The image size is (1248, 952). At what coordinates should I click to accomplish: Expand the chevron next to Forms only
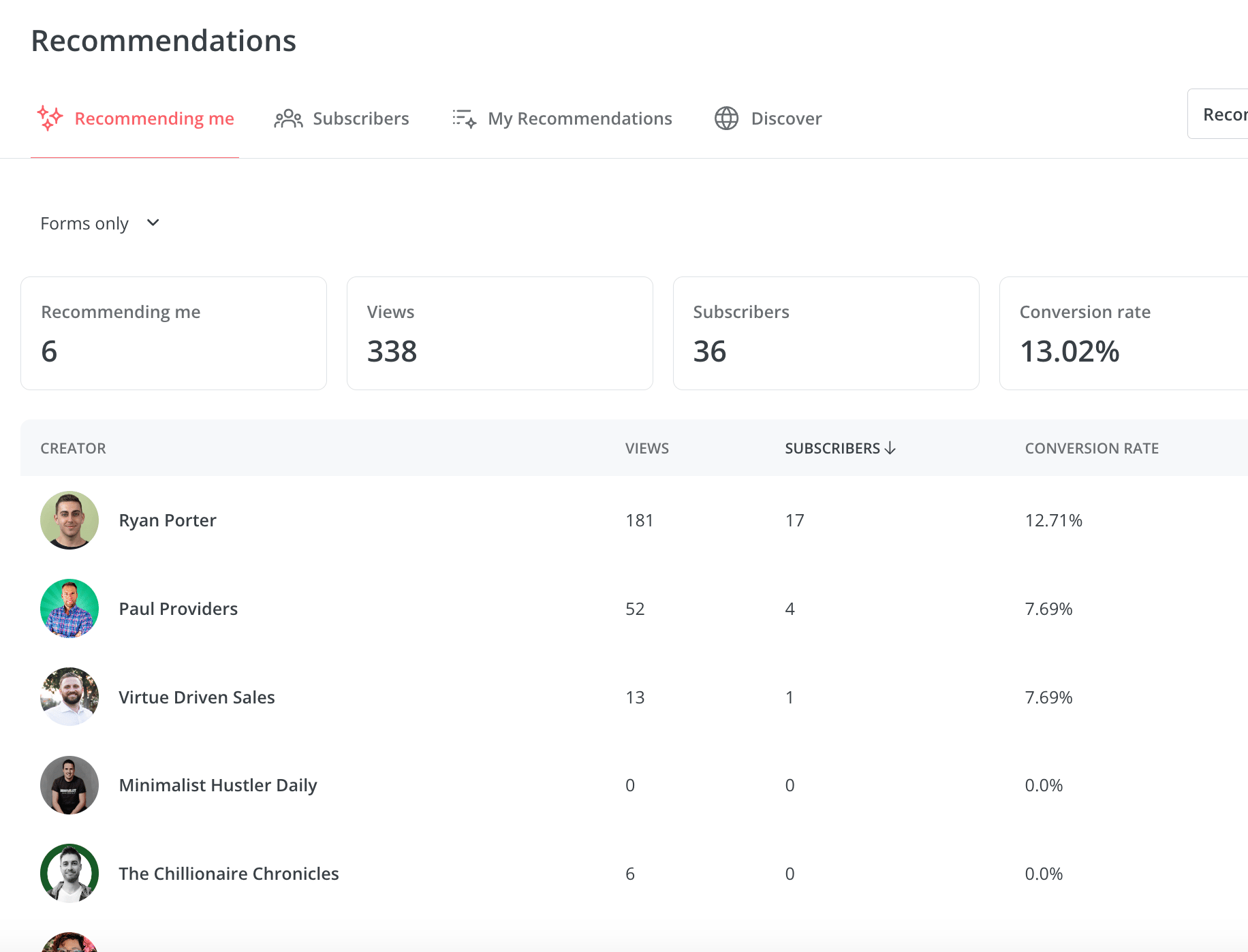coord(153,223)
